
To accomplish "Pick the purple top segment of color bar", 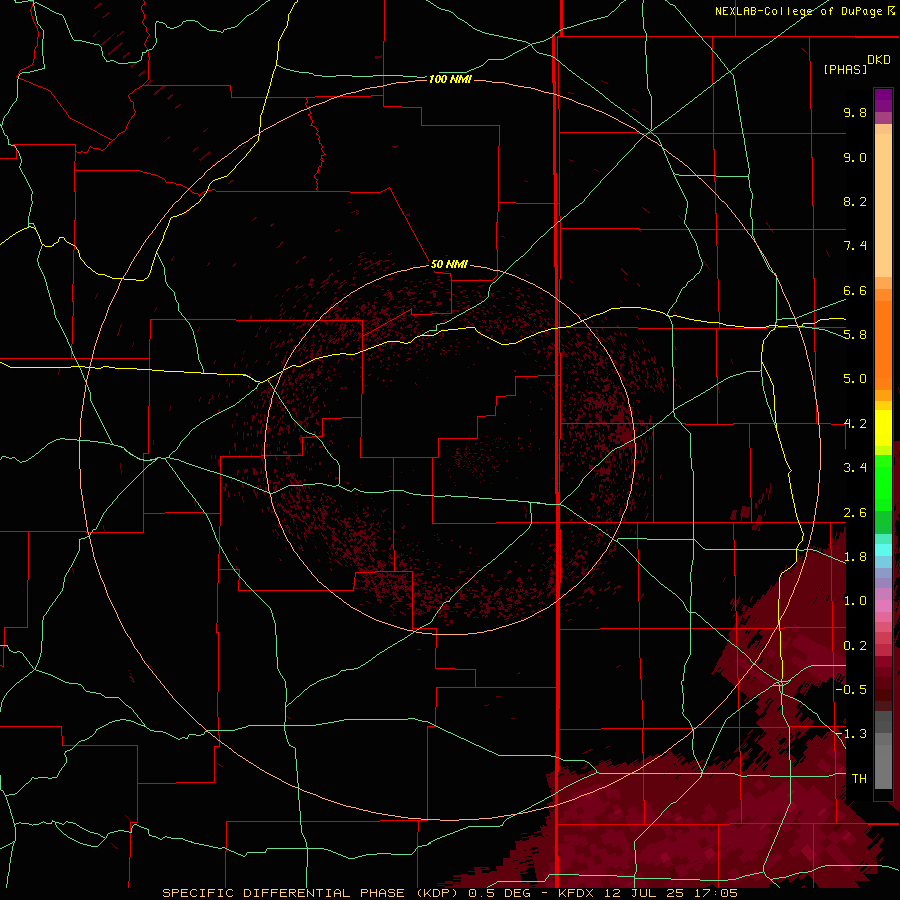I will (x=883, y=100).
